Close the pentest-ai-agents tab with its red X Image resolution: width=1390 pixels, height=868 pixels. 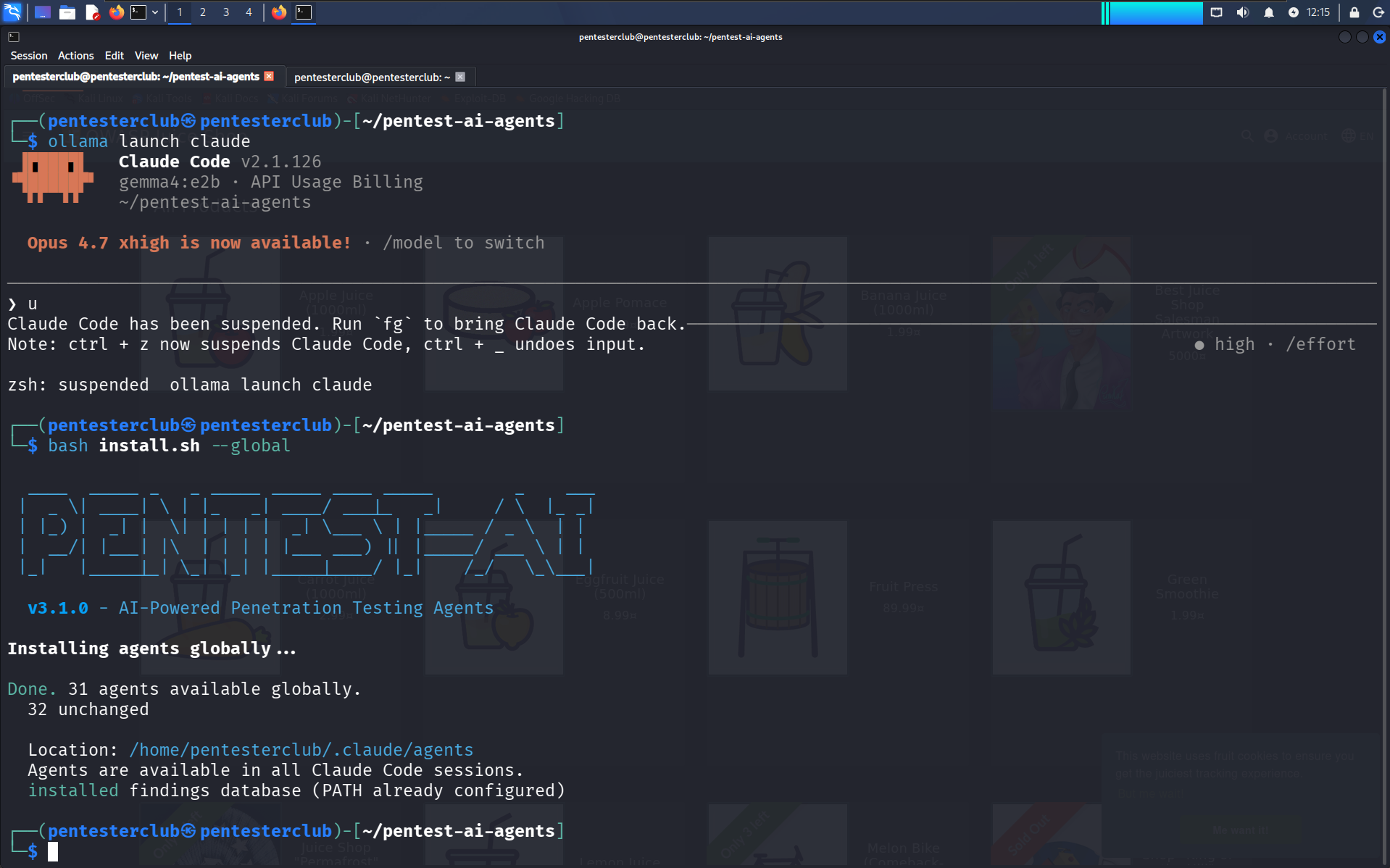(x=269, y=76)
